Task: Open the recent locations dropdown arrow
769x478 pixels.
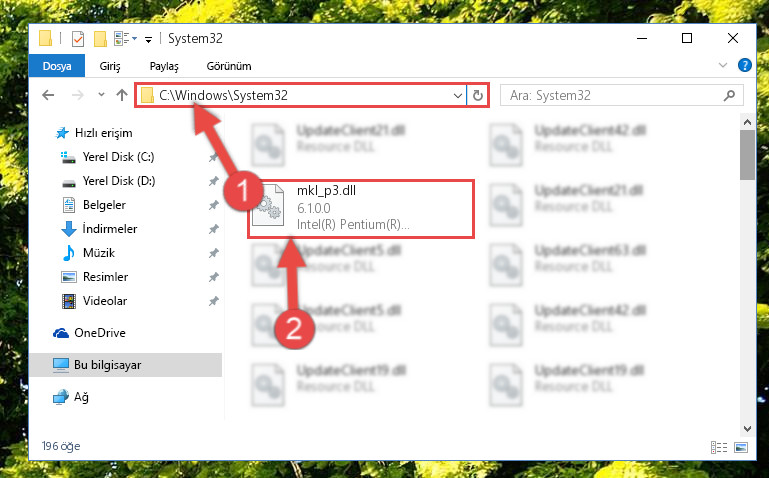Action: coord(101,95)
